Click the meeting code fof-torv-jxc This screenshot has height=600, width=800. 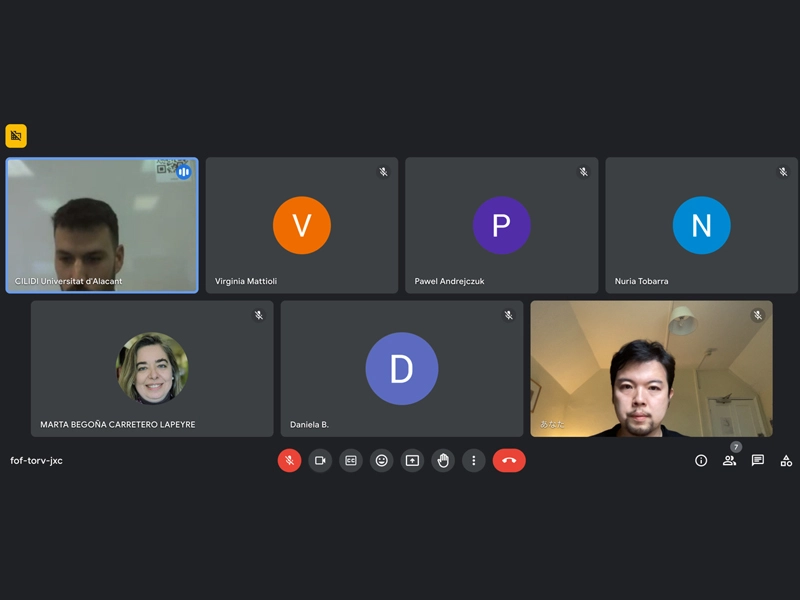pyautogui.click(x=36, y=461)
